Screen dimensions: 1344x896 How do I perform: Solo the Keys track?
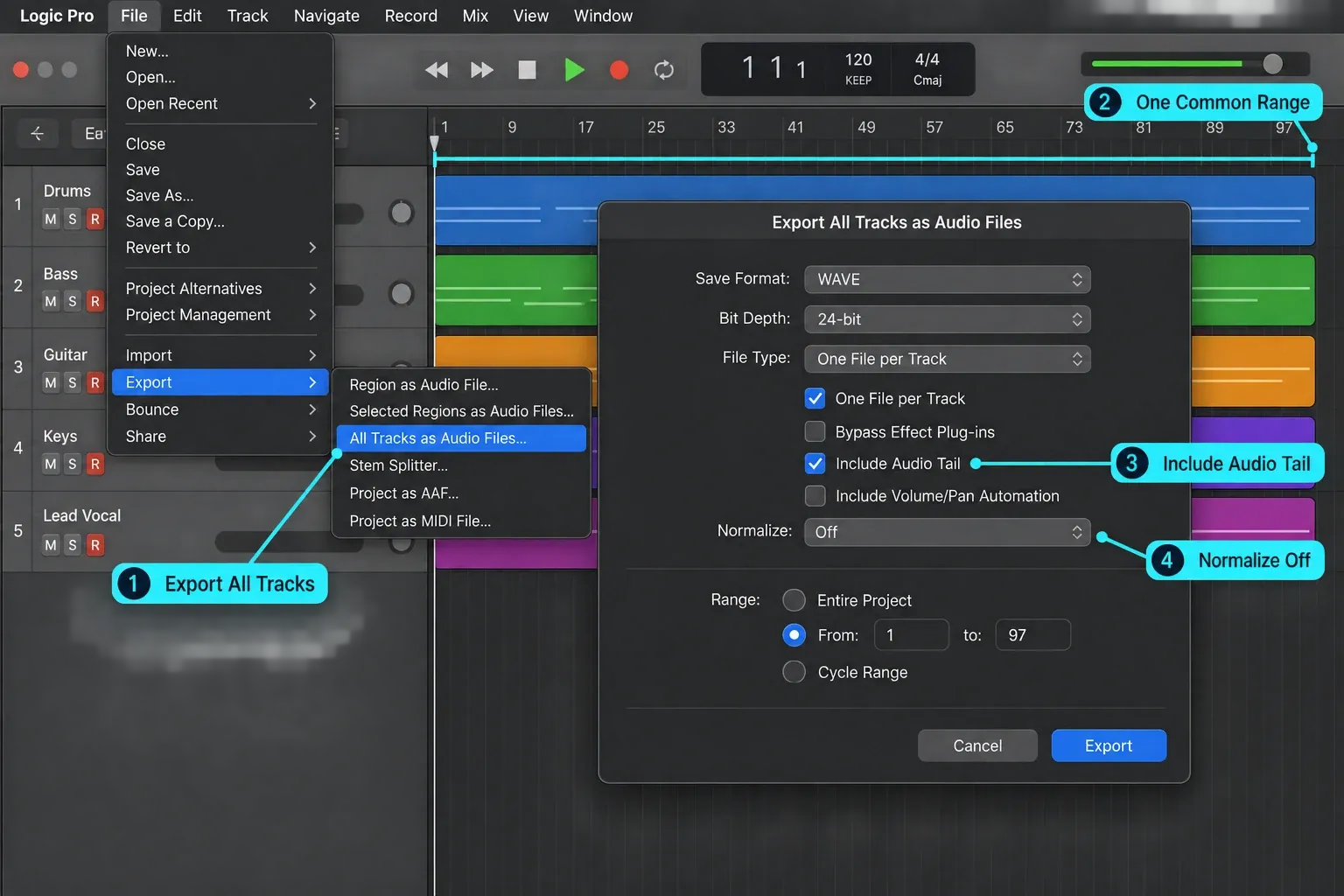(73, 464)
